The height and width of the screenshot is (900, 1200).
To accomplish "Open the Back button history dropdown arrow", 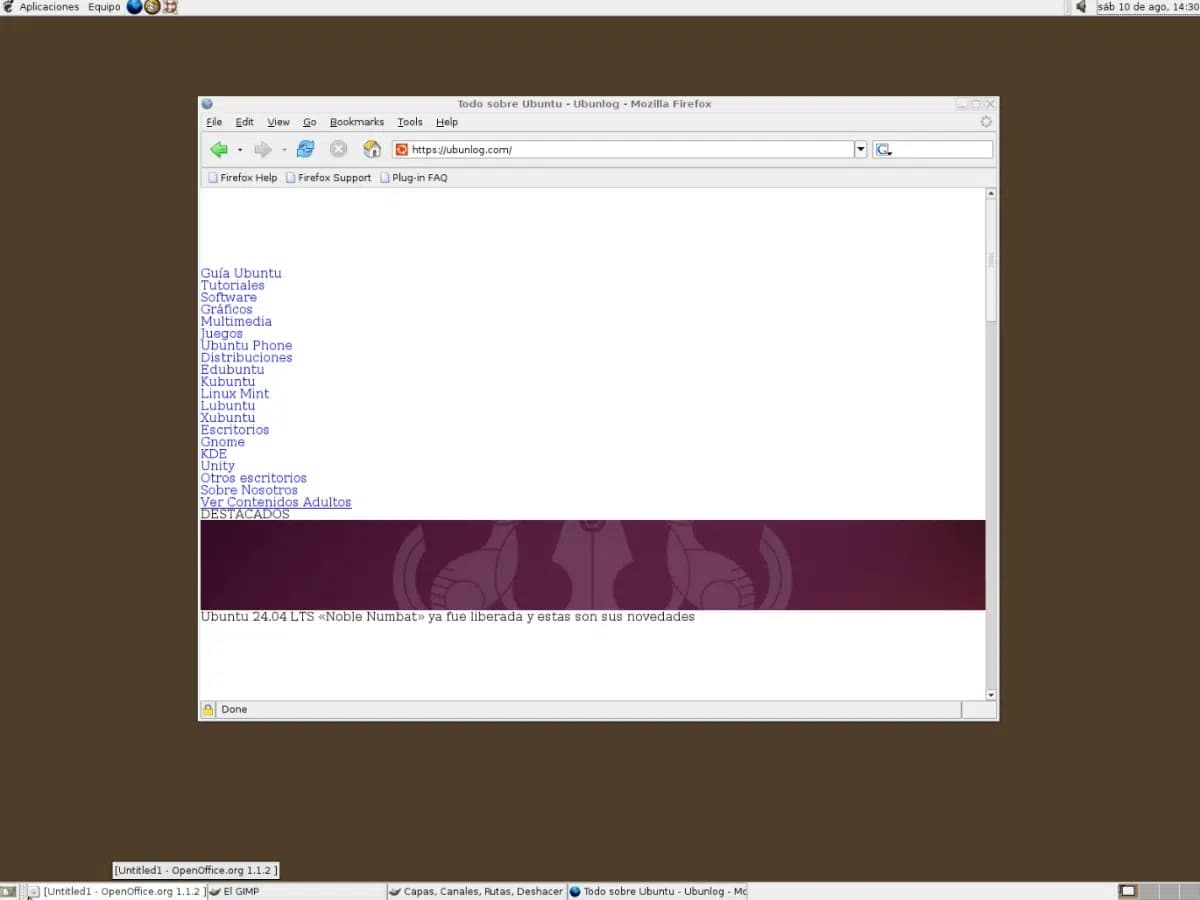I will pos(240,150).
